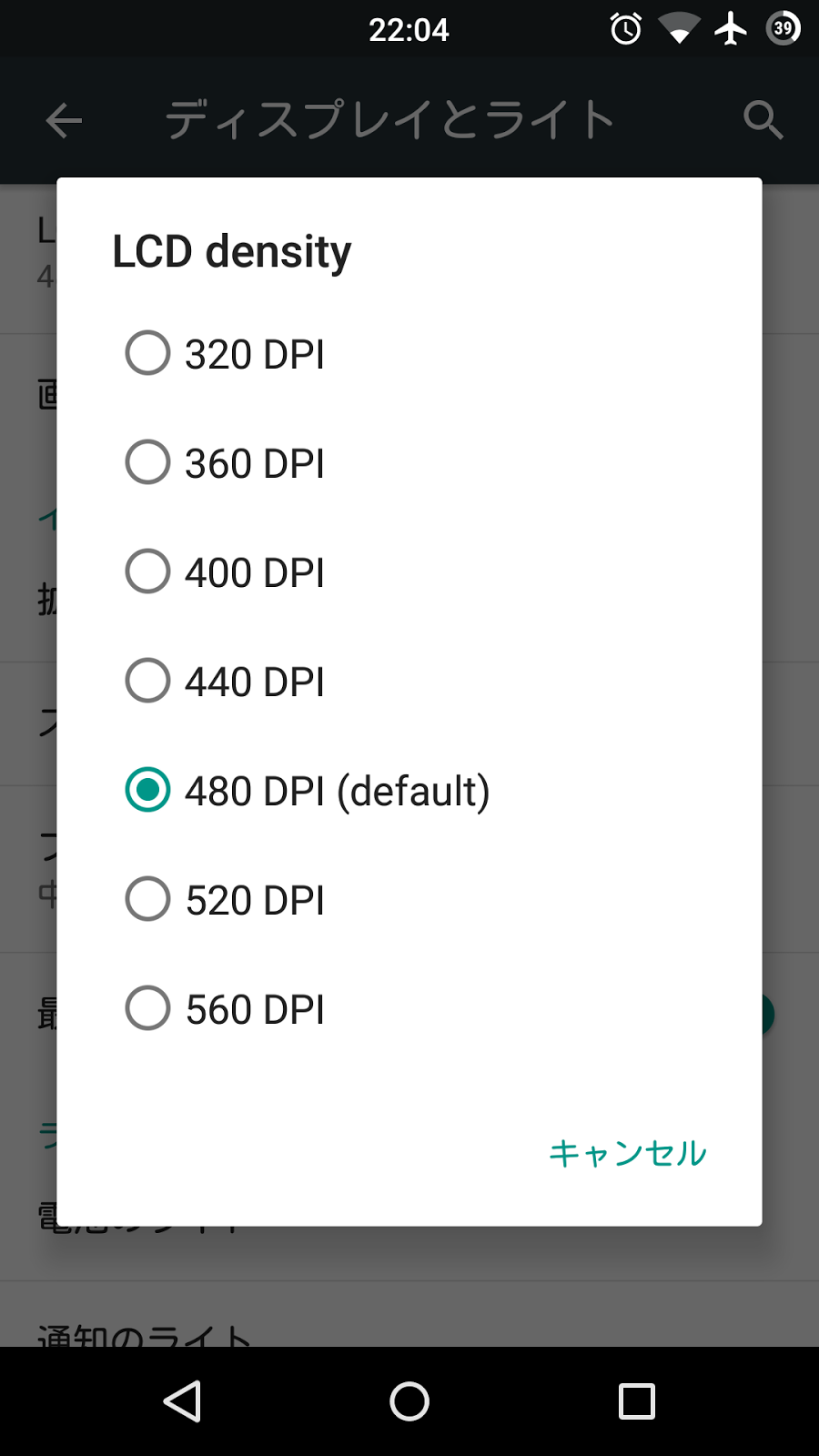Tap the ディスプレイとライト header title
The image size is (819, 1456).
click(x=389, y=120)
